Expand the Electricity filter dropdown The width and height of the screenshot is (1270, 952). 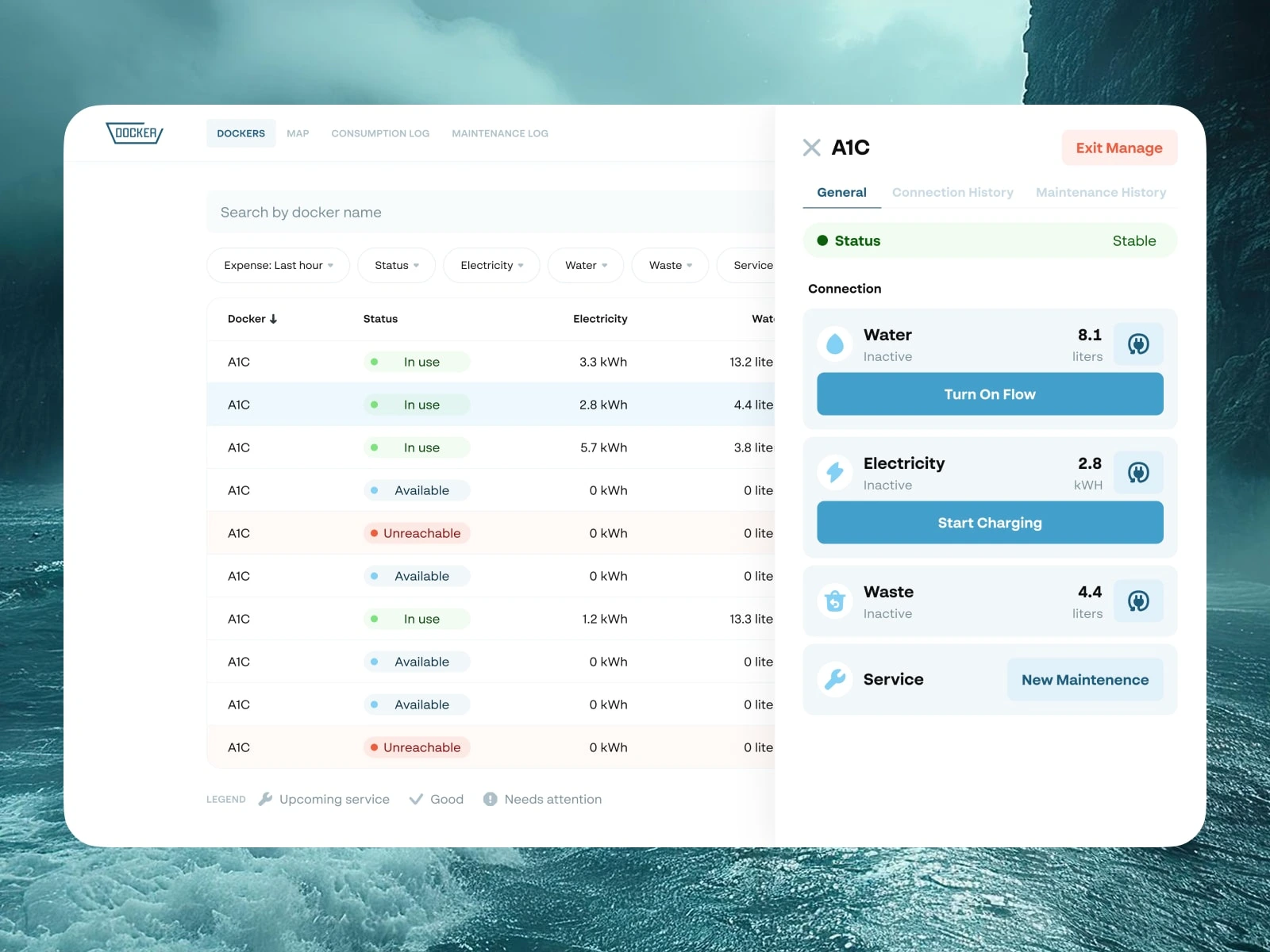[491, 265]
